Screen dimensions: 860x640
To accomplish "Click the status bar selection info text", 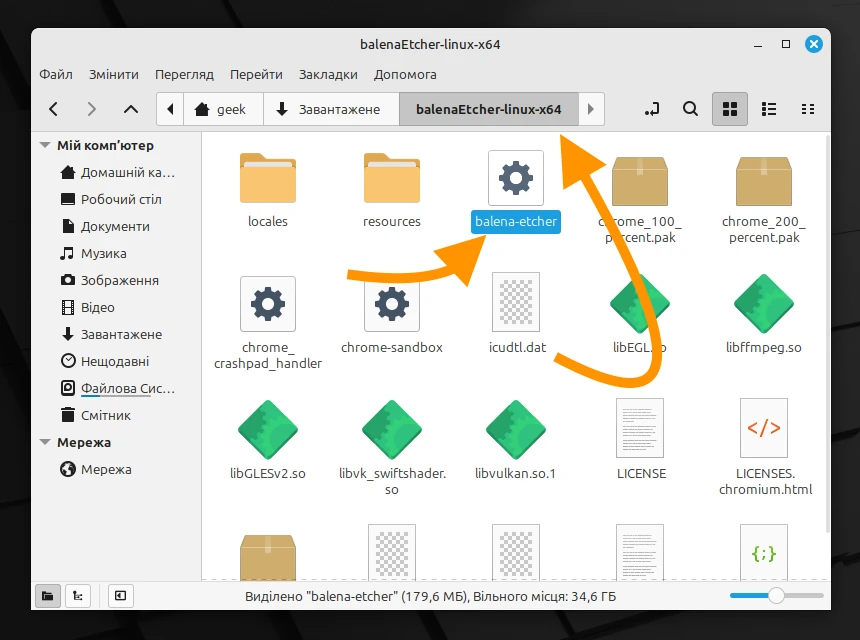I will (x=431, y=596).
